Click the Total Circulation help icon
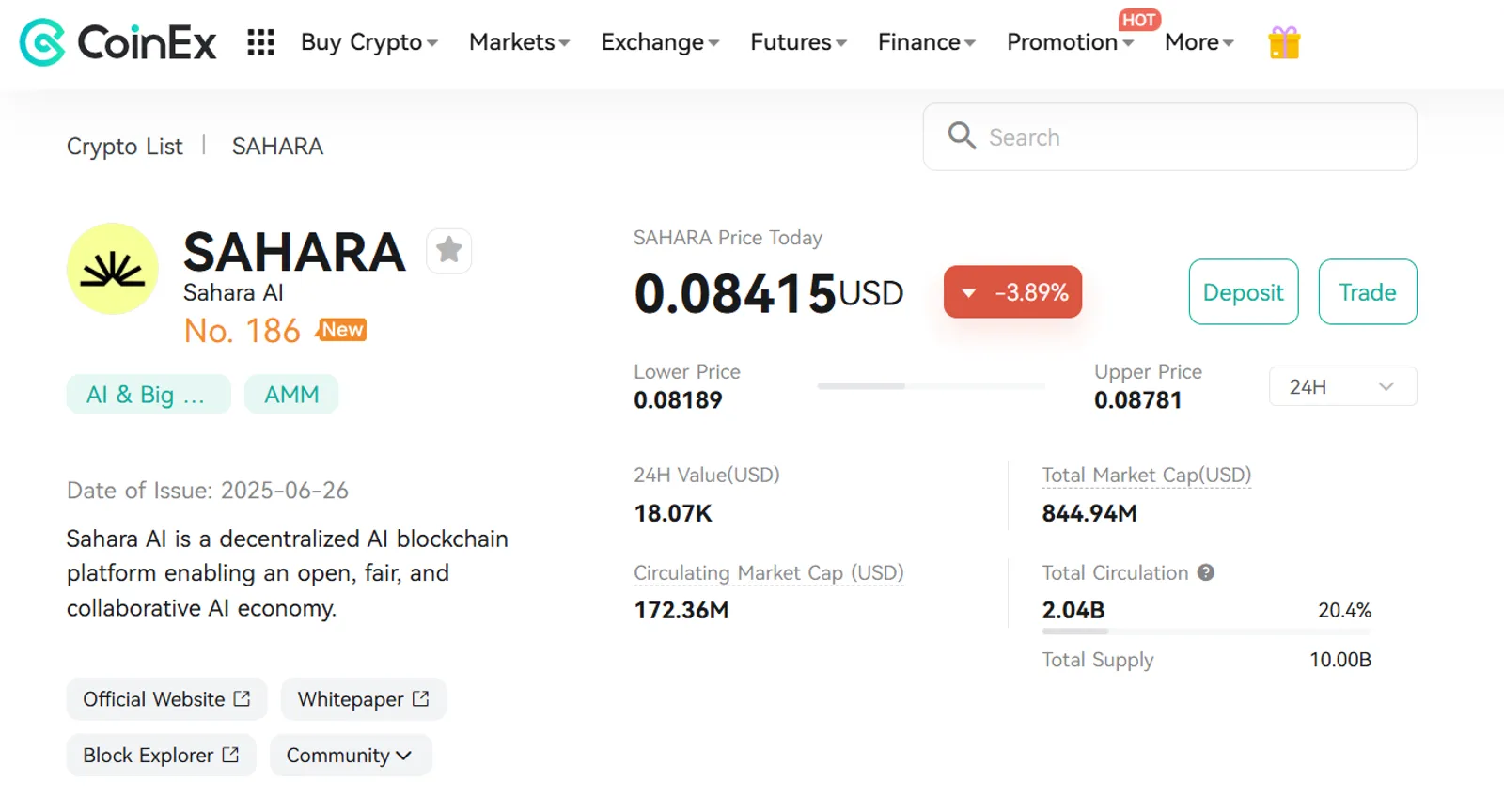The height and width of the screenshot is (812, 1504). [x=1206, y=572]
